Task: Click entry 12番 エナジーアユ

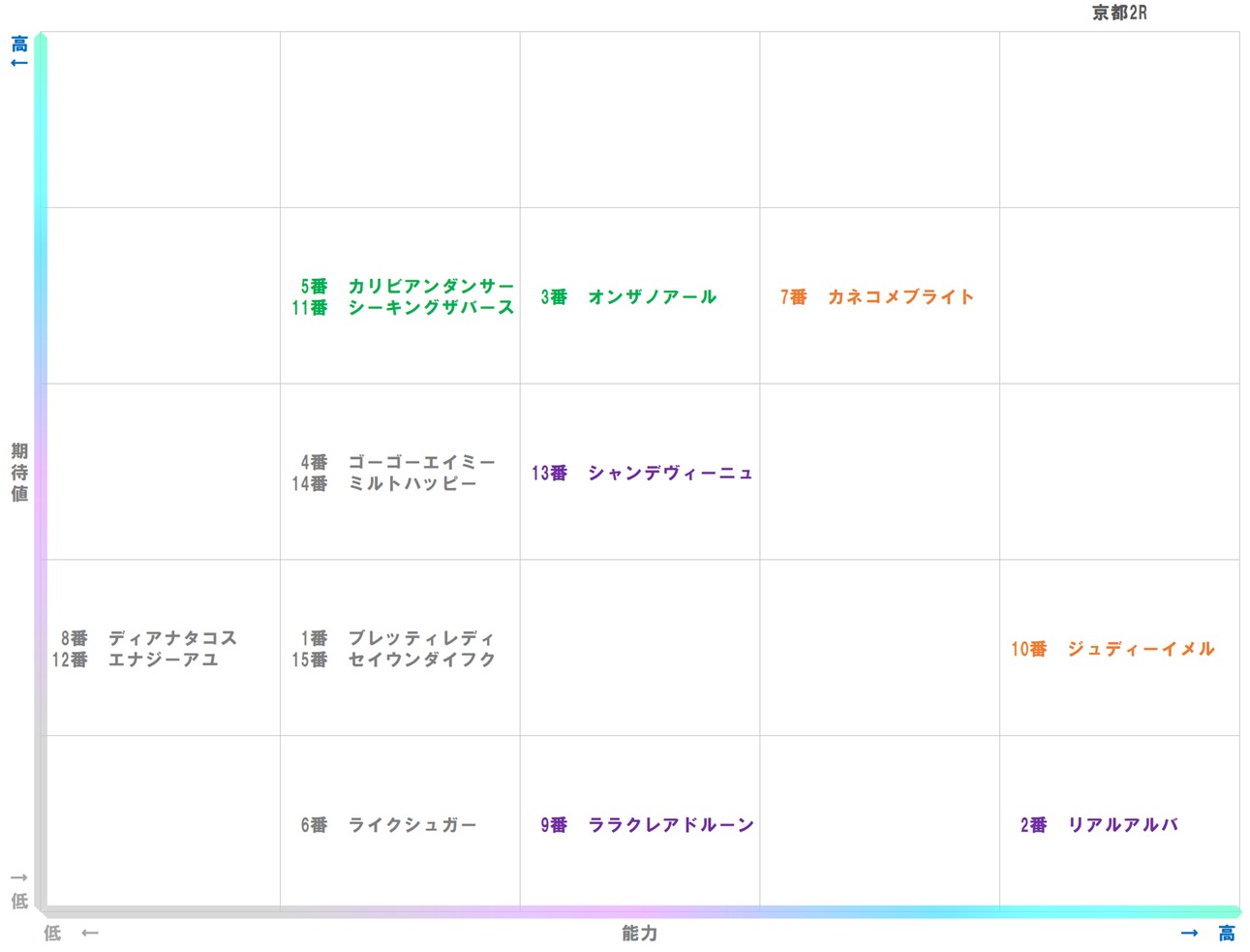Action: [x=140, y=660]
